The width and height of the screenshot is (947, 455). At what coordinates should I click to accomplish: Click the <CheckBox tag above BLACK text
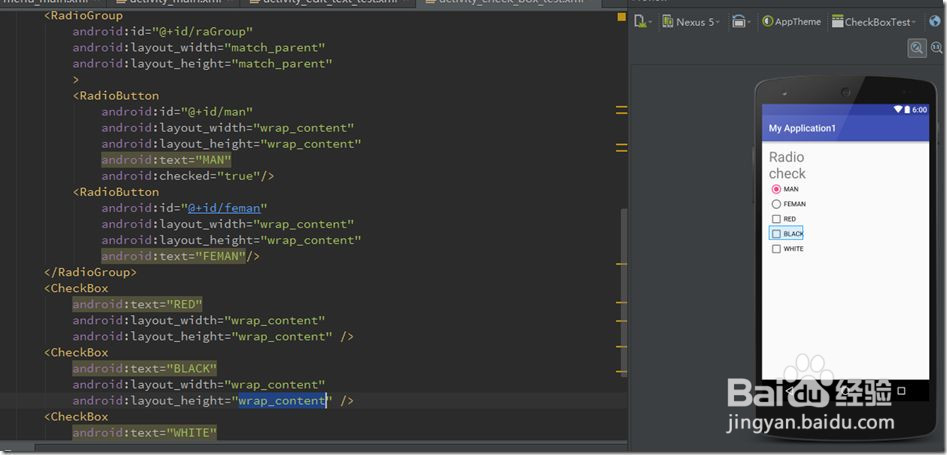[x=76, y=353]
